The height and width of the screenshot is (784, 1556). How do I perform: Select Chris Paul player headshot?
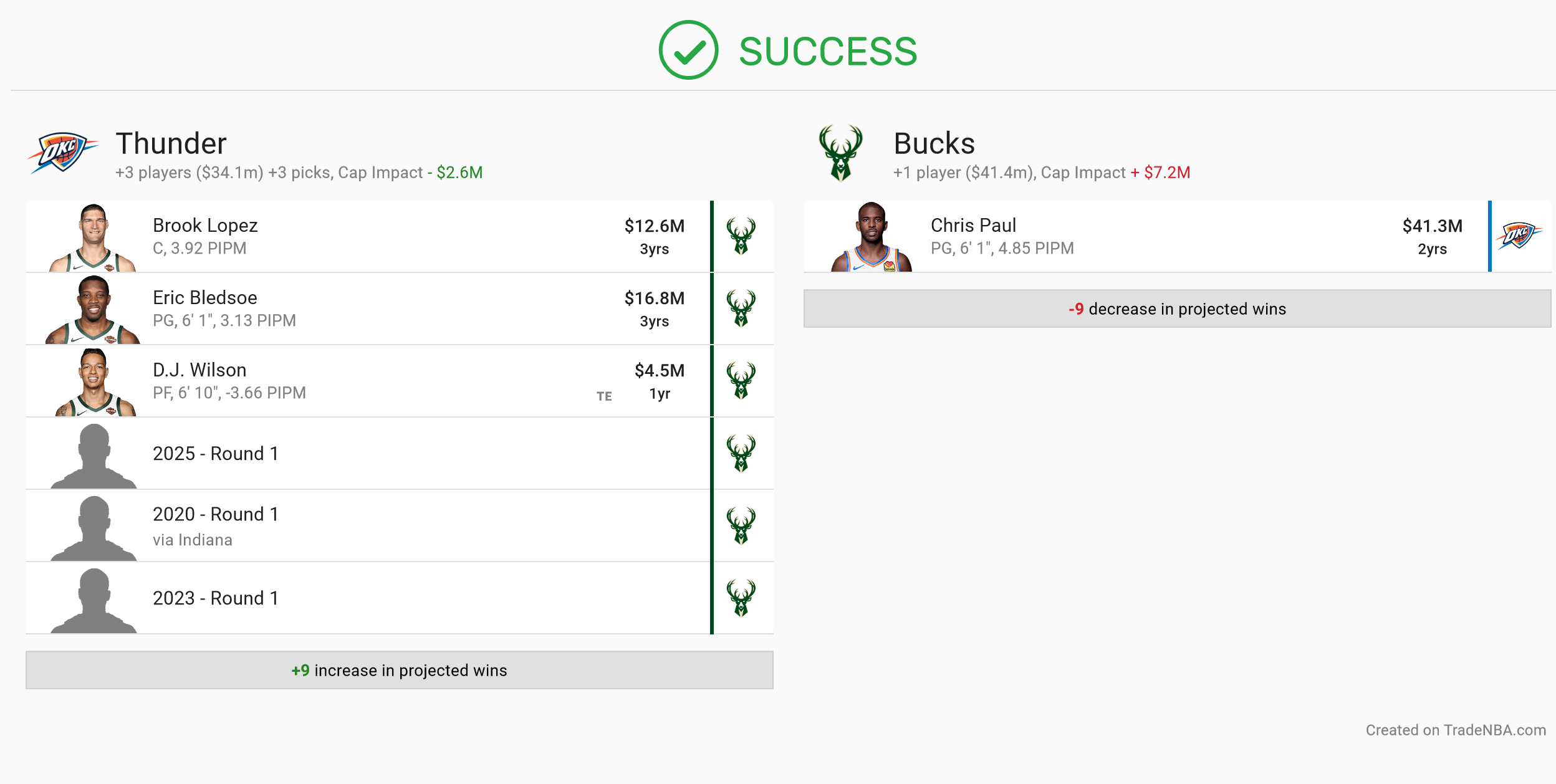click(872, 237)
